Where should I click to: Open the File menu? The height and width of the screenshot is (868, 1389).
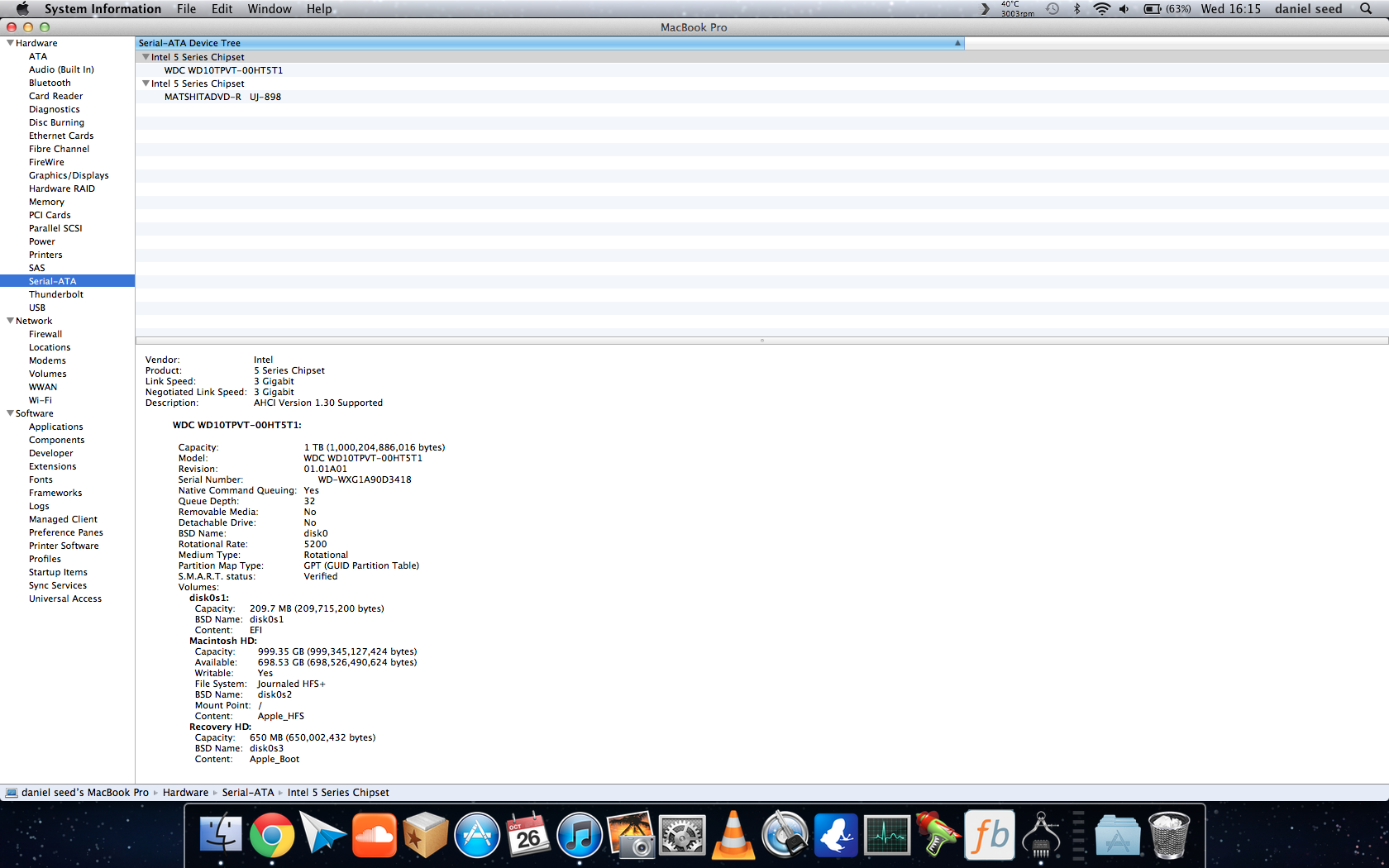click(186, 8)
